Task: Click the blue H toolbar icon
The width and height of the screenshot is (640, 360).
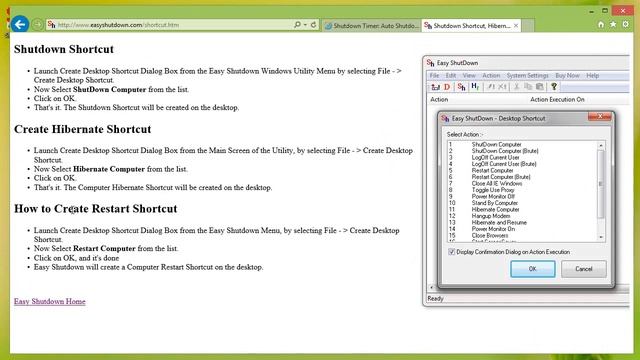Action: coord(475,87)
